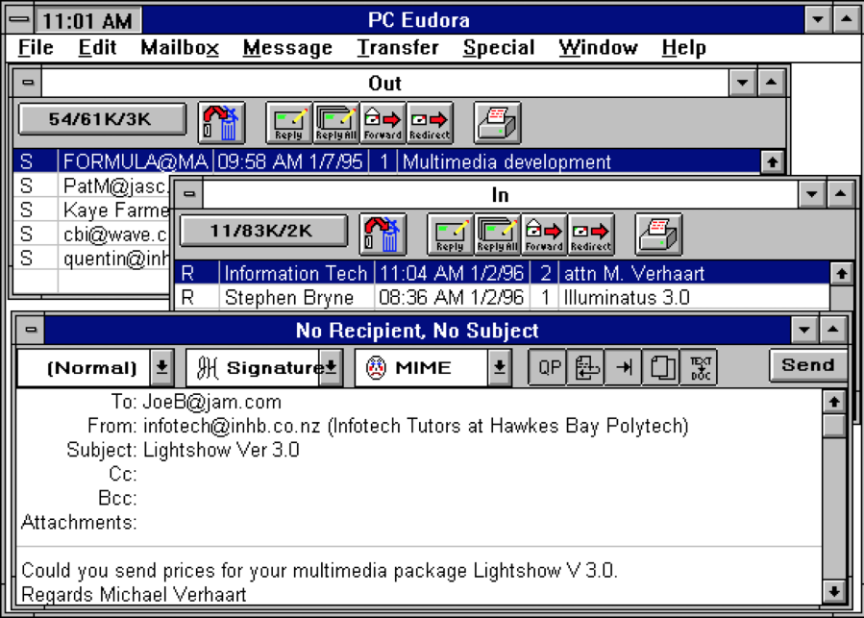The image size is (864, 618).
Task: Open the File menu
Action: [x=36, y=48]
